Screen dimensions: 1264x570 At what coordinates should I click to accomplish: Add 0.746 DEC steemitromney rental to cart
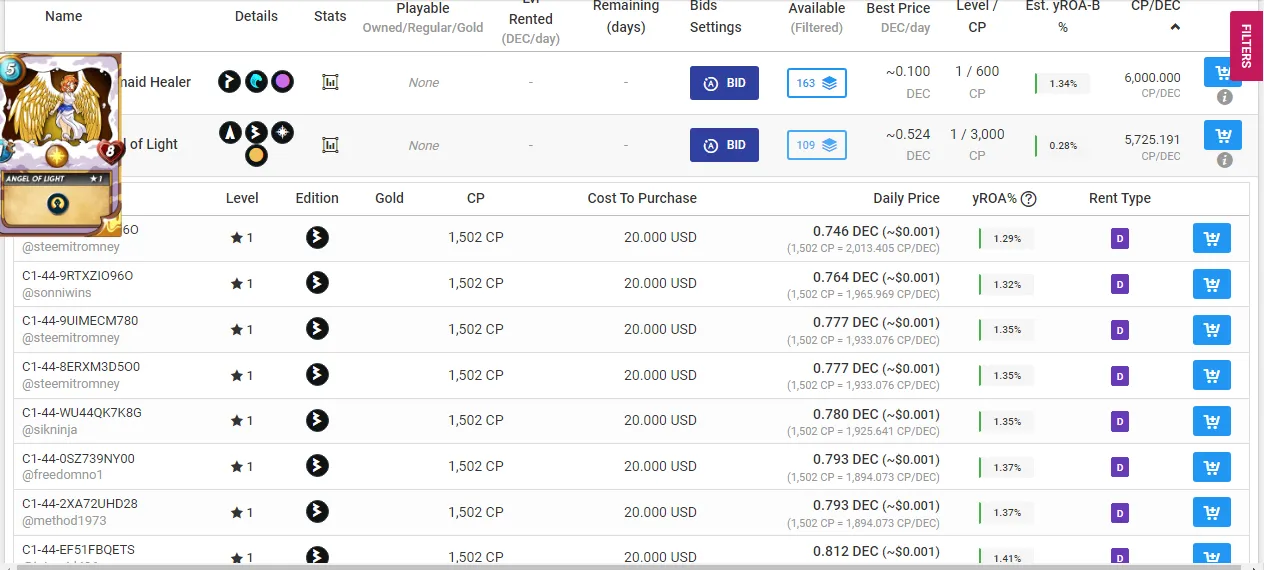pyautogui.click(x=1212, y=238)
